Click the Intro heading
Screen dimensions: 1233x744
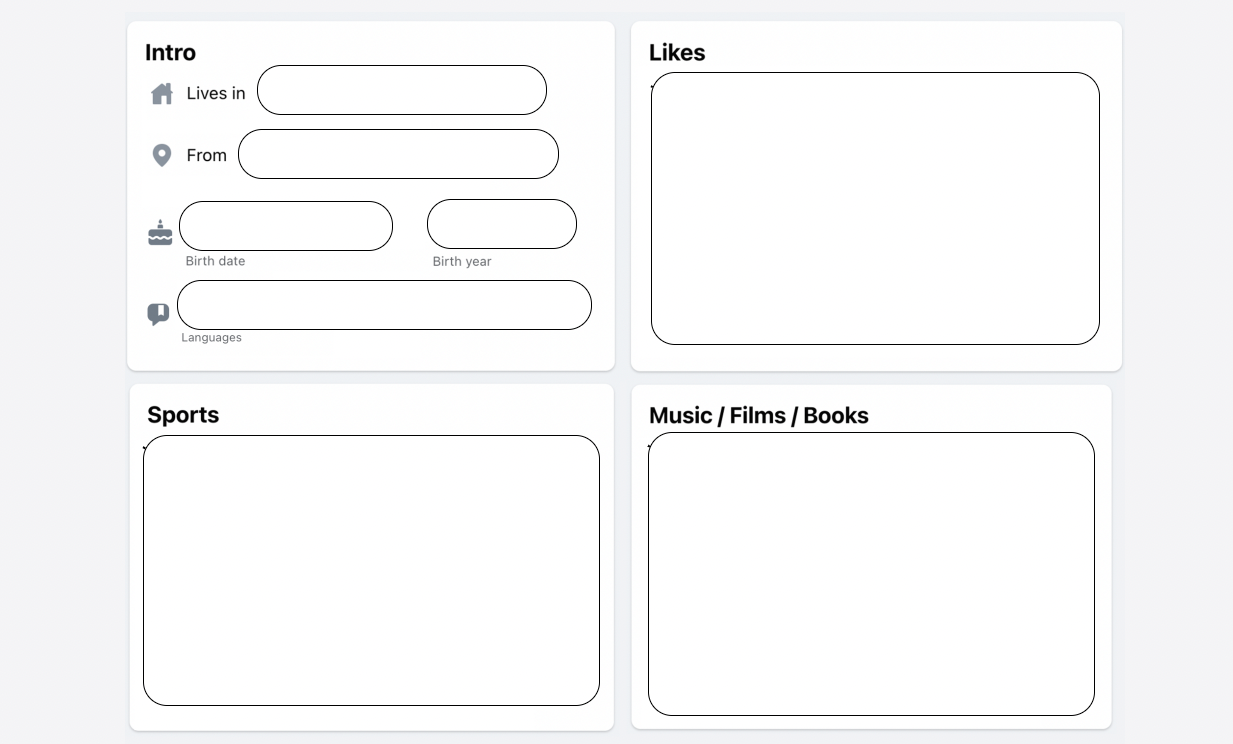tap(171, 52)
